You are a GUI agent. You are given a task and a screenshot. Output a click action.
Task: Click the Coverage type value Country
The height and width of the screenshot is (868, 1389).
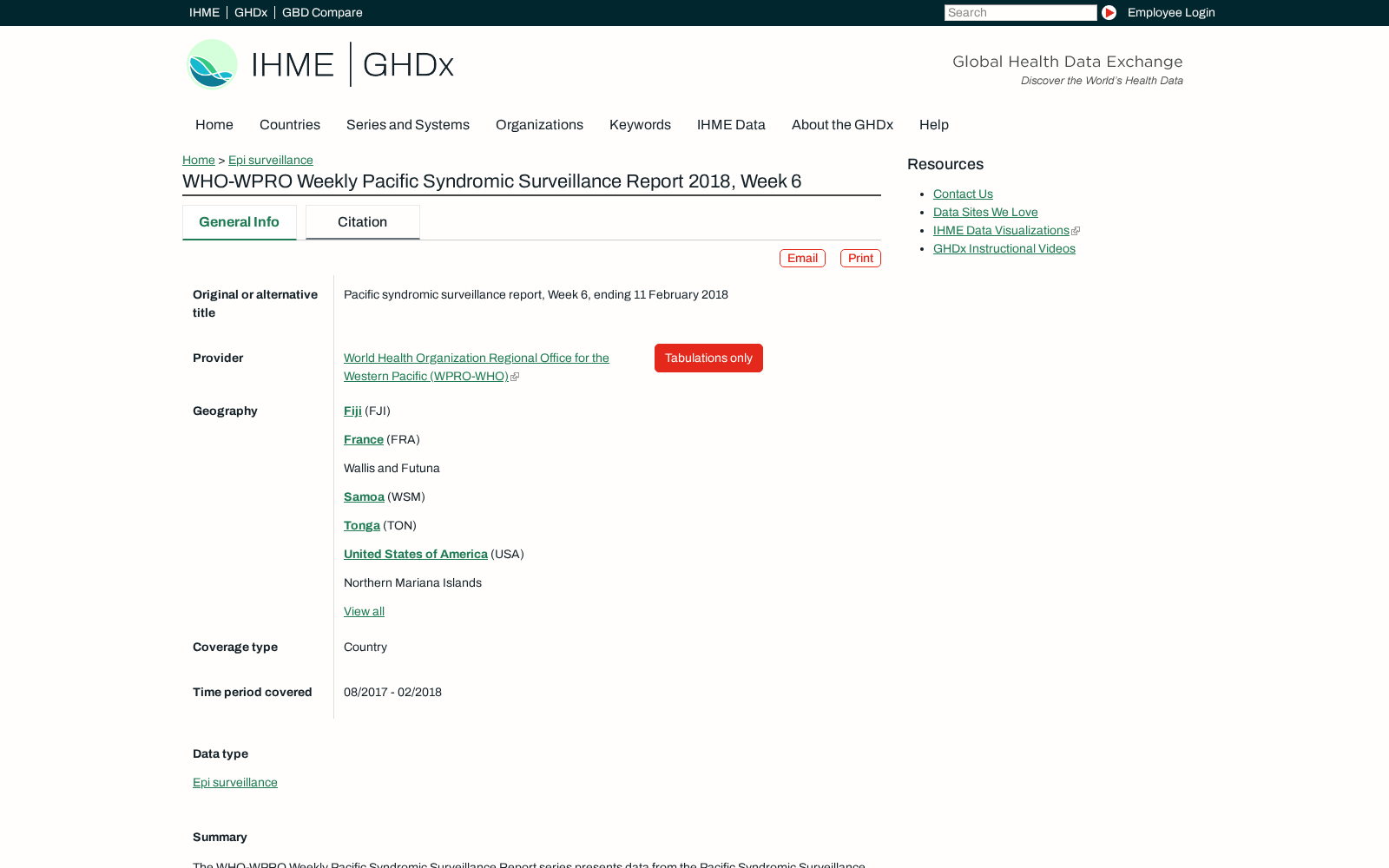coord(365,647)
